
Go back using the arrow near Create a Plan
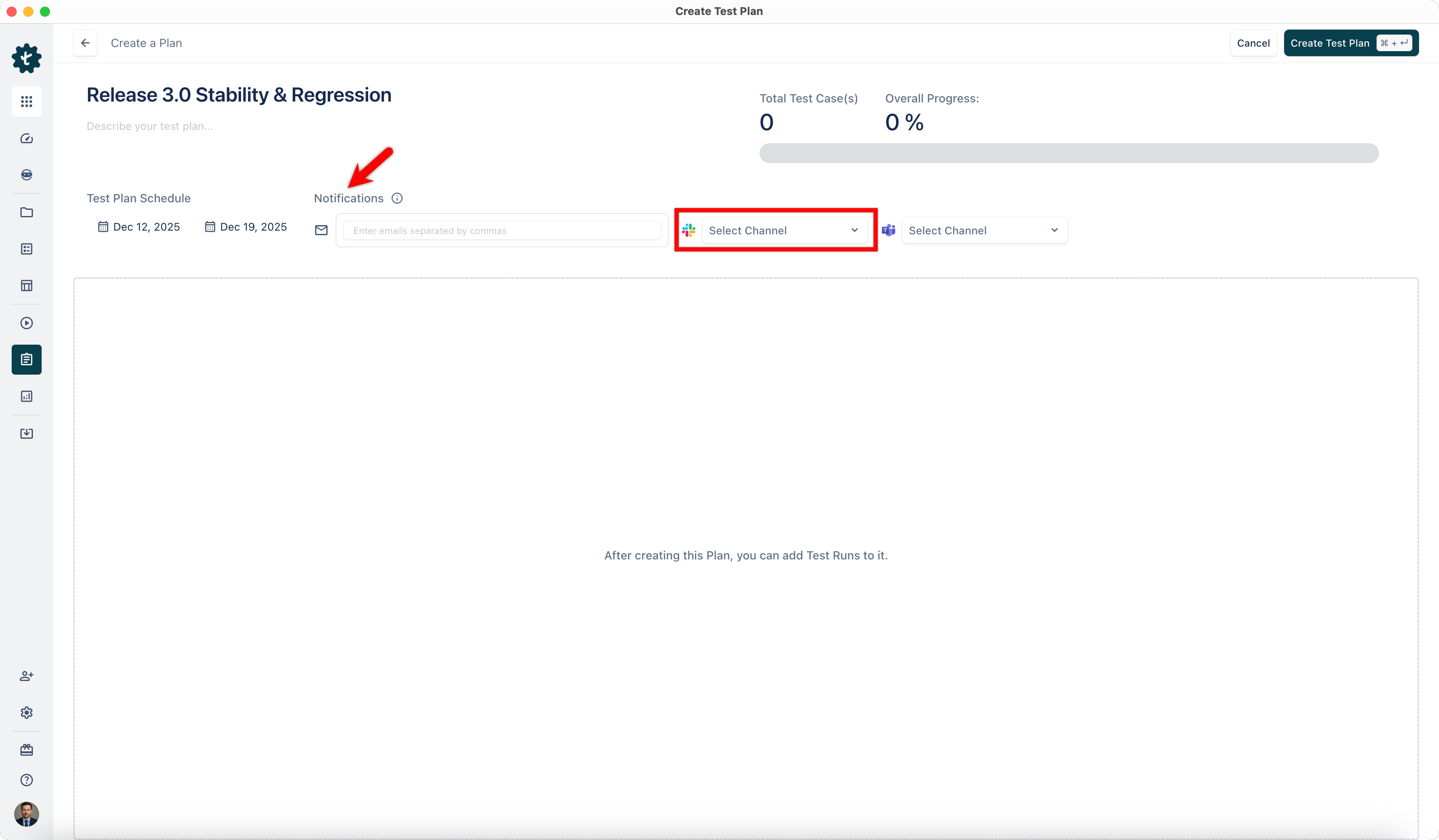[85, 43]
